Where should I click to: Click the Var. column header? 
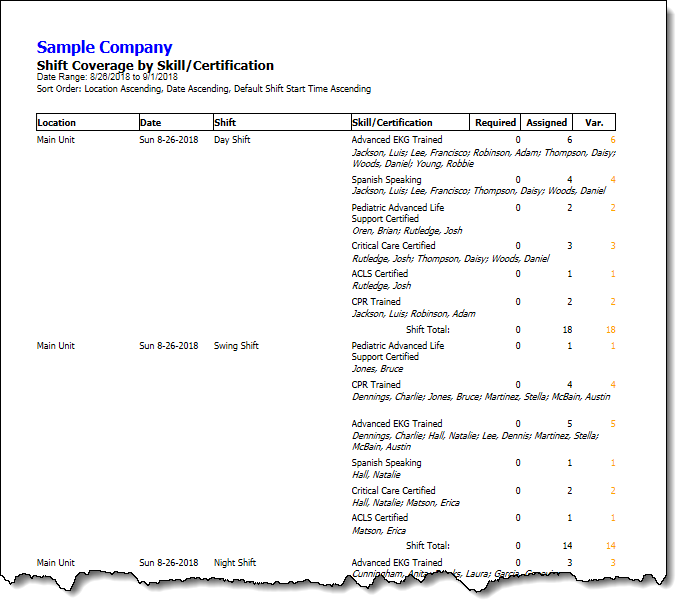tap(594, 123)
